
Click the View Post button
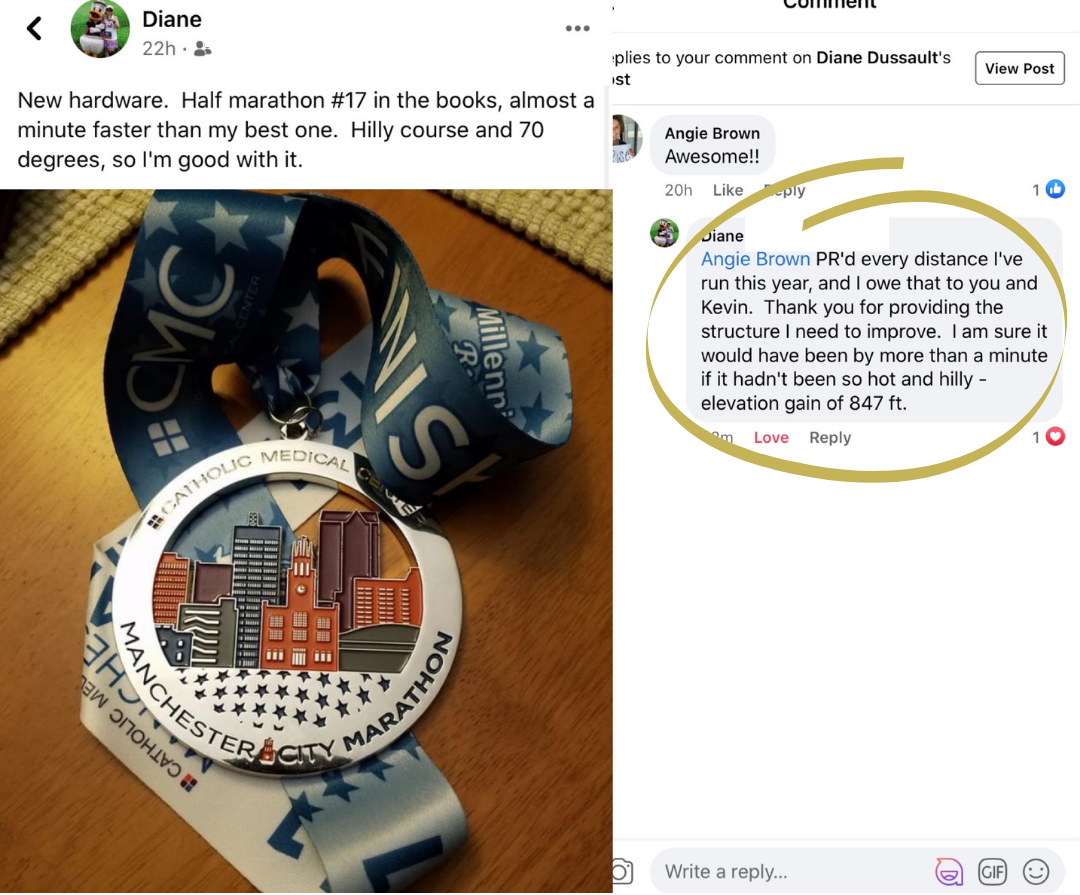[1019, 68]
